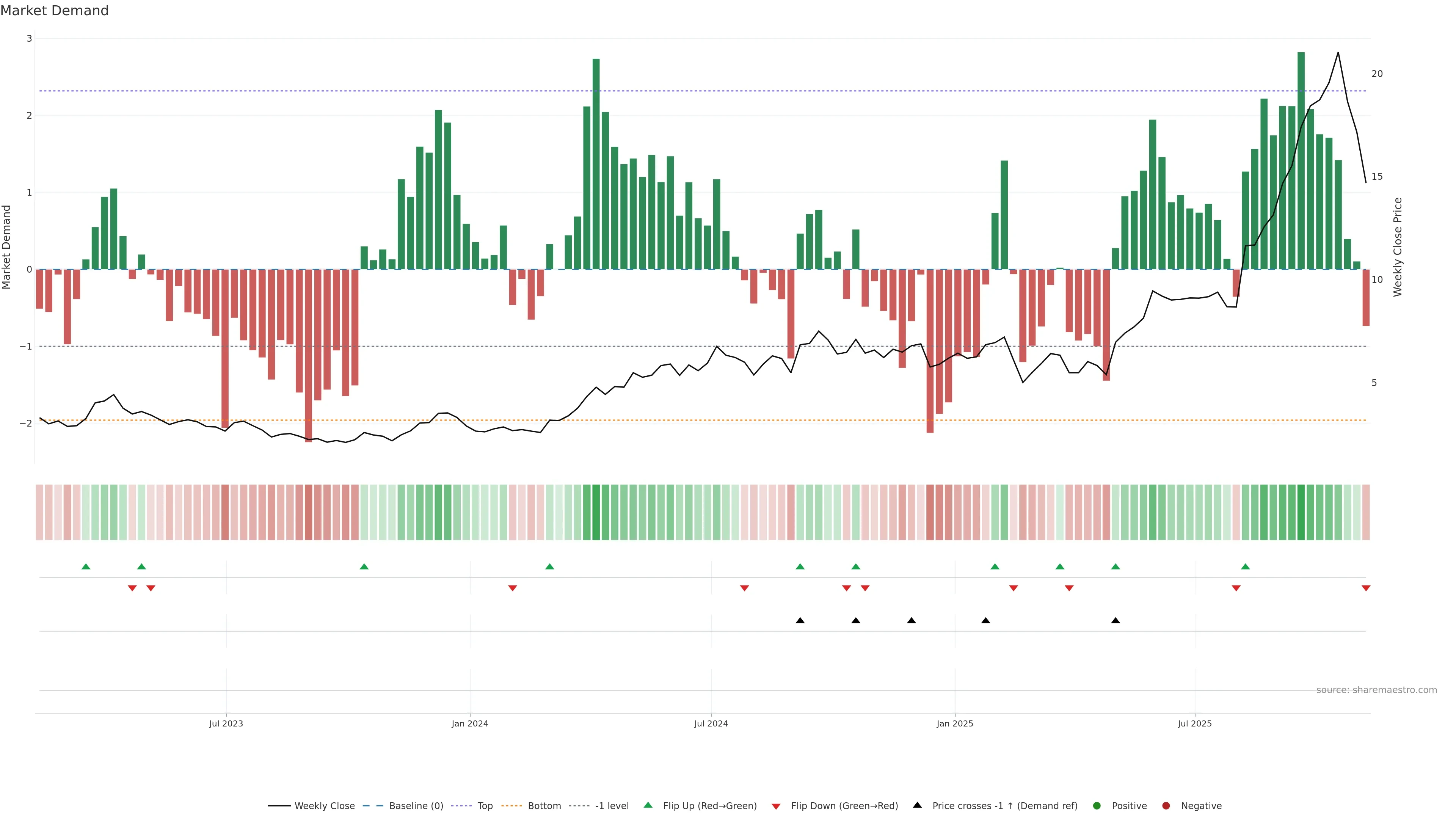Hide the Top dotted line series
The width and height of the screenshot is (1456, 819).
pos(485,806)
